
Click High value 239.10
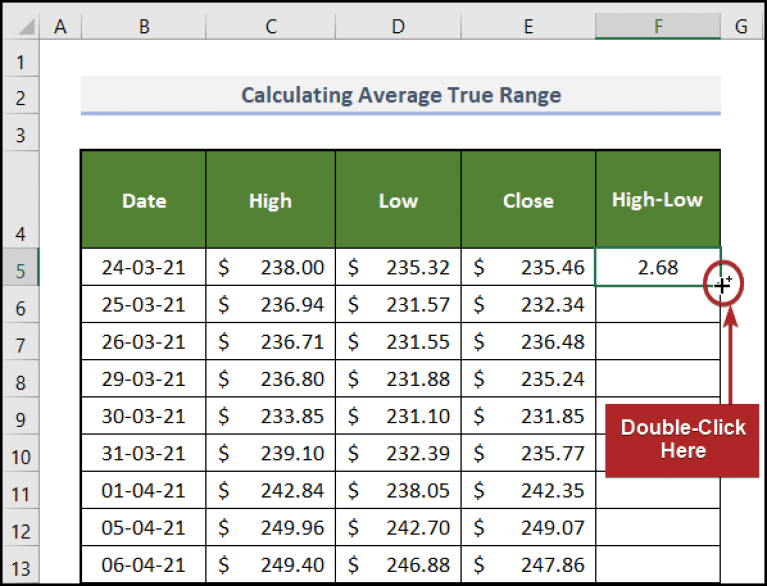point(271,453)
